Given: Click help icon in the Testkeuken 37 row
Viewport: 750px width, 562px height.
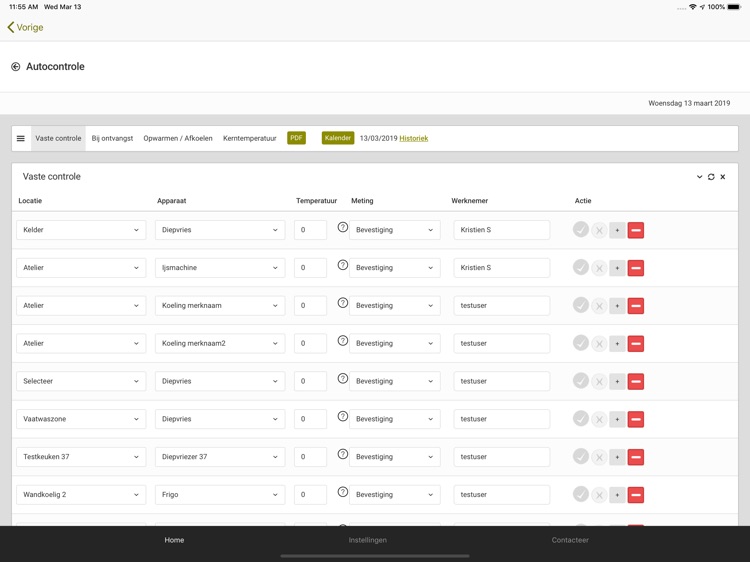Looking at the screenshot, I should 342,454.
